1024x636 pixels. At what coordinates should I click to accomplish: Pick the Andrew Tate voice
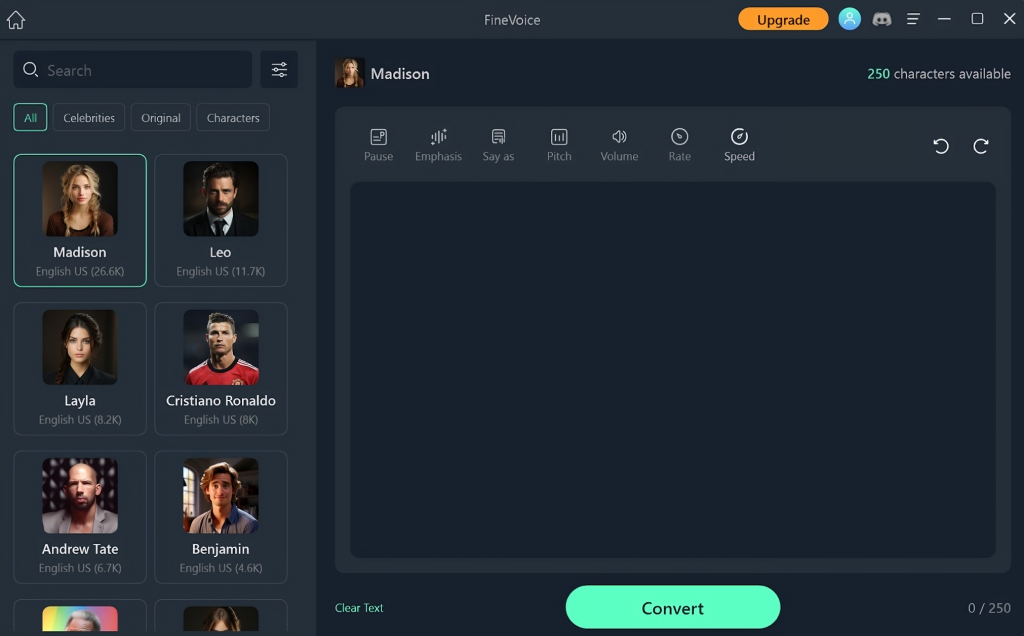click(x=80, y=517)
